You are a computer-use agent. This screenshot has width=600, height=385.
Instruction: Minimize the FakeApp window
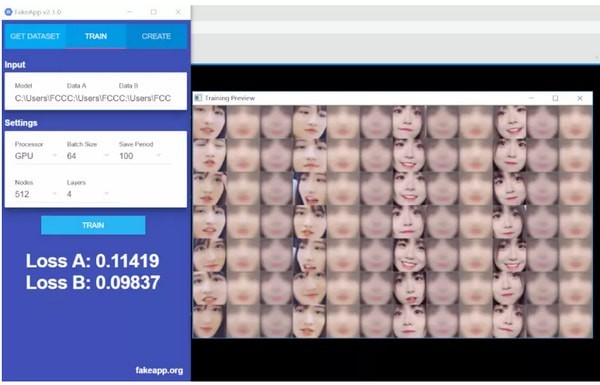129,12
